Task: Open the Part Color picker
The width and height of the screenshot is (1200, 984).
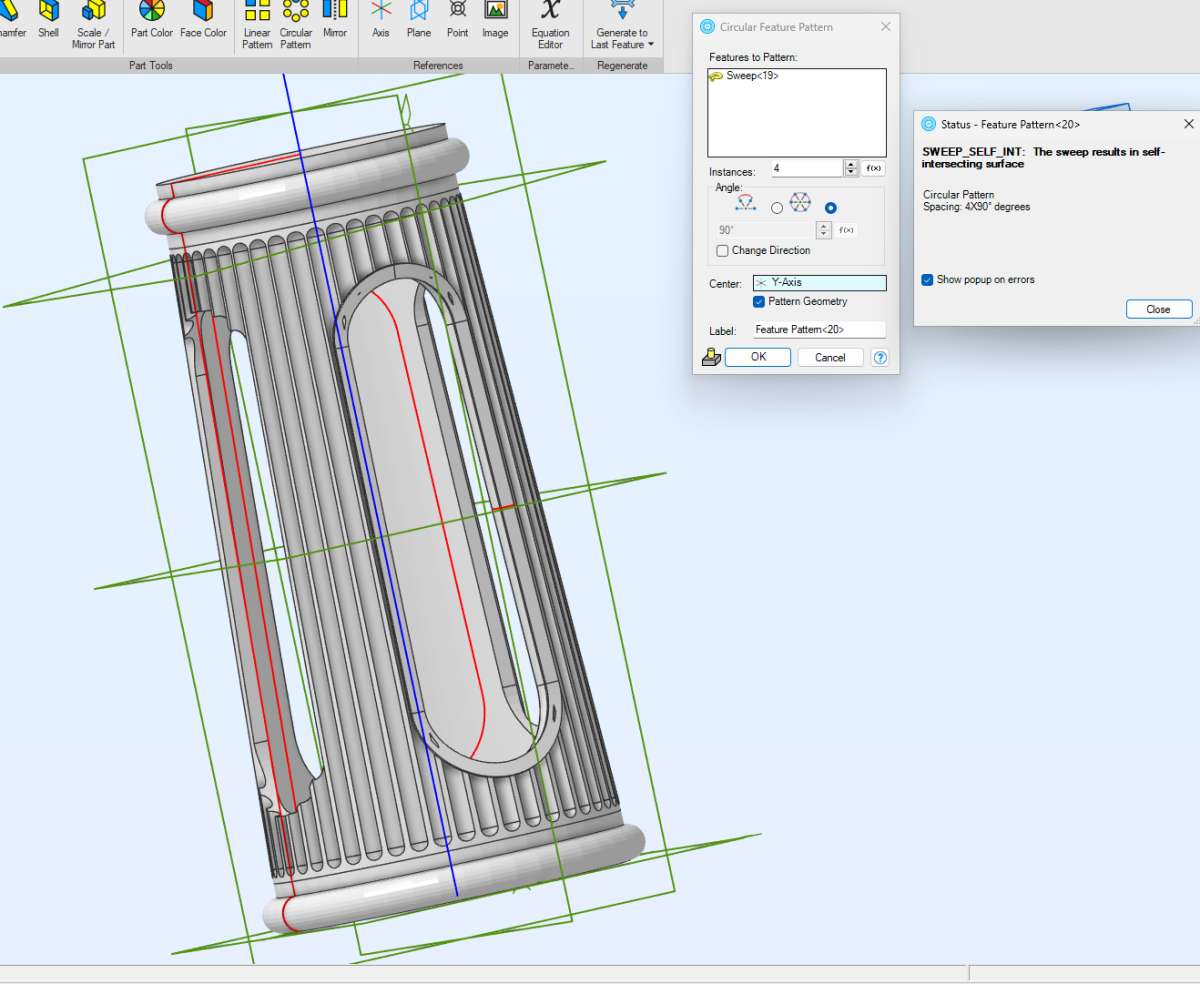Action: pyautogui.click(x=152, y=20)
